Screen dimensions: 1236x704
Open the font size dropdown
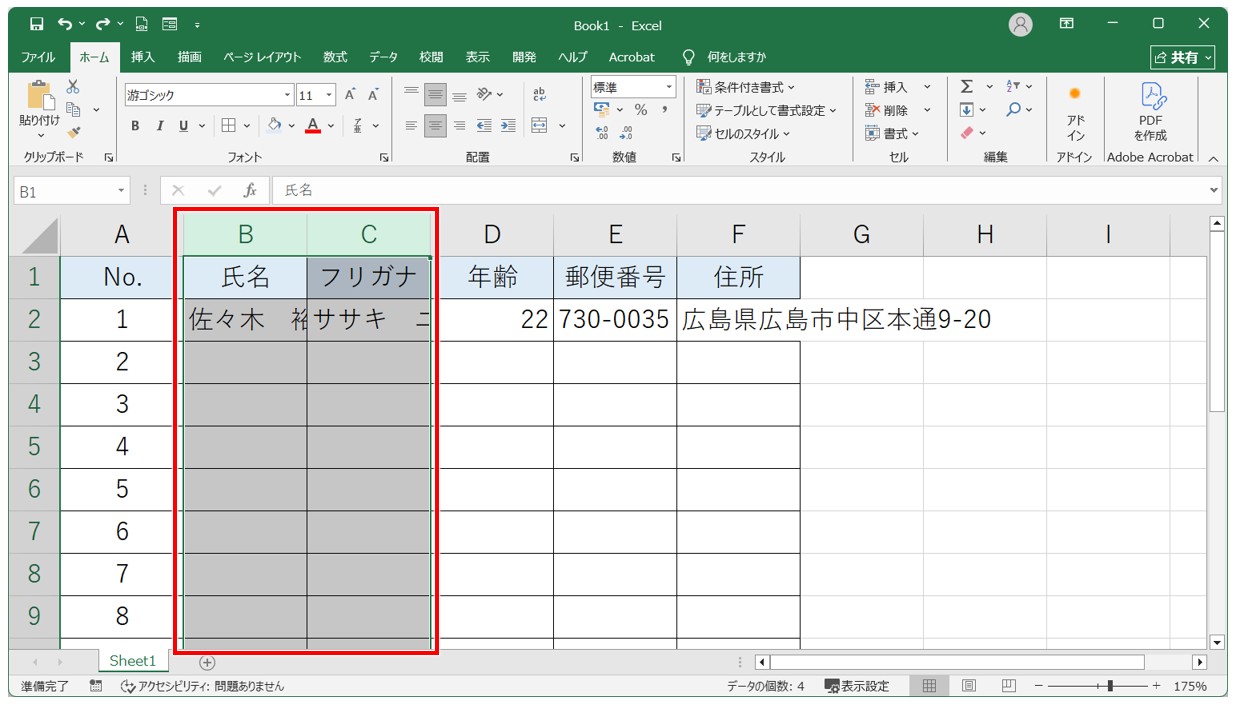[330, 95]
